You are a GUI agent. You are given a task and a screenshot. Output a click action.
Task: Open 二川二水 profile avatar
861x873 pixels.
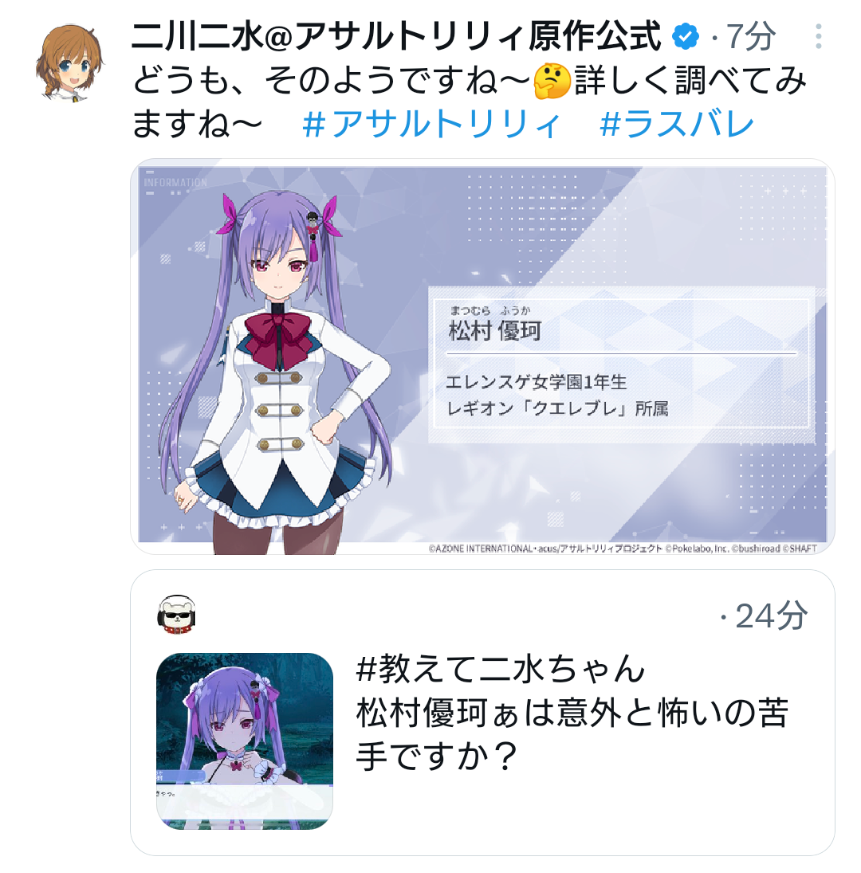tap(69, 62)
